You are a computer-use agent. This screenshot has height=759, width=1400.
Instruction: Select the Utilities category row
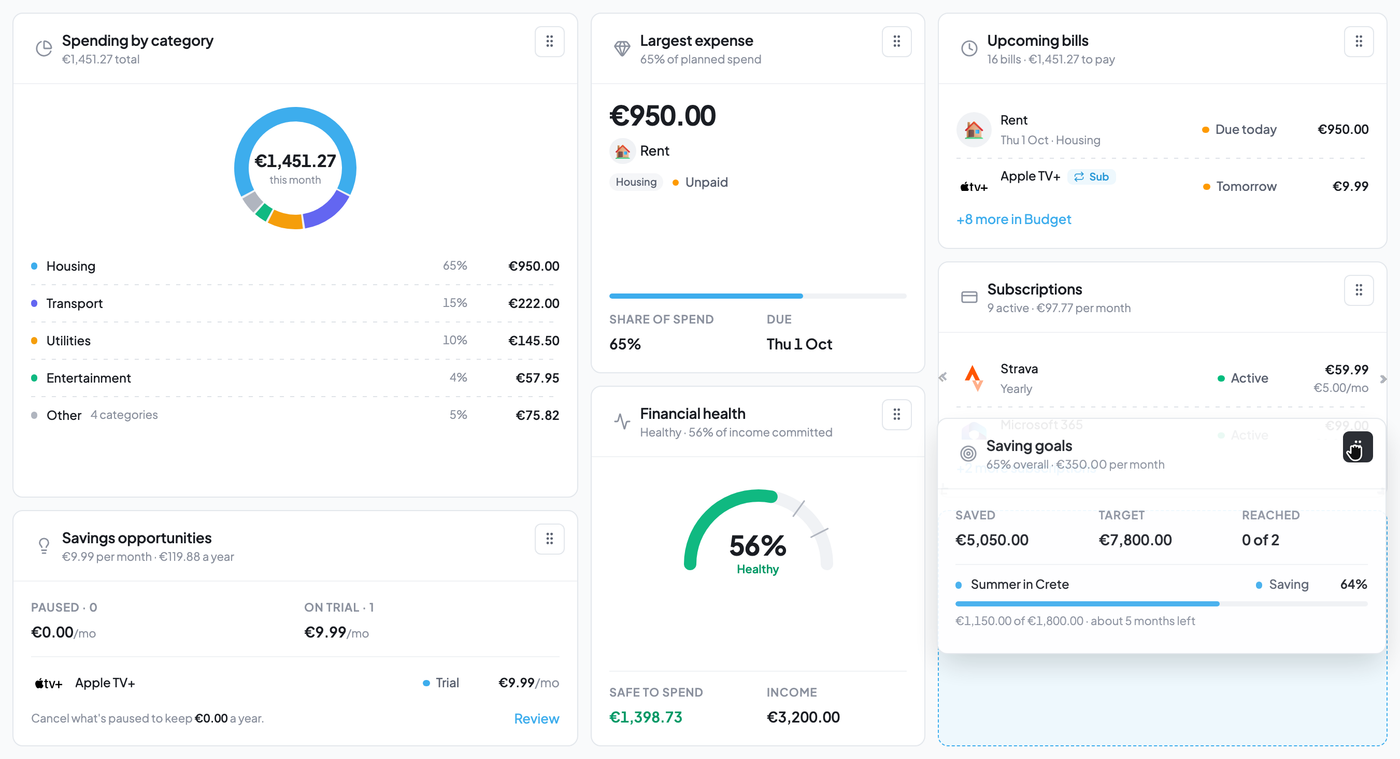295,341
